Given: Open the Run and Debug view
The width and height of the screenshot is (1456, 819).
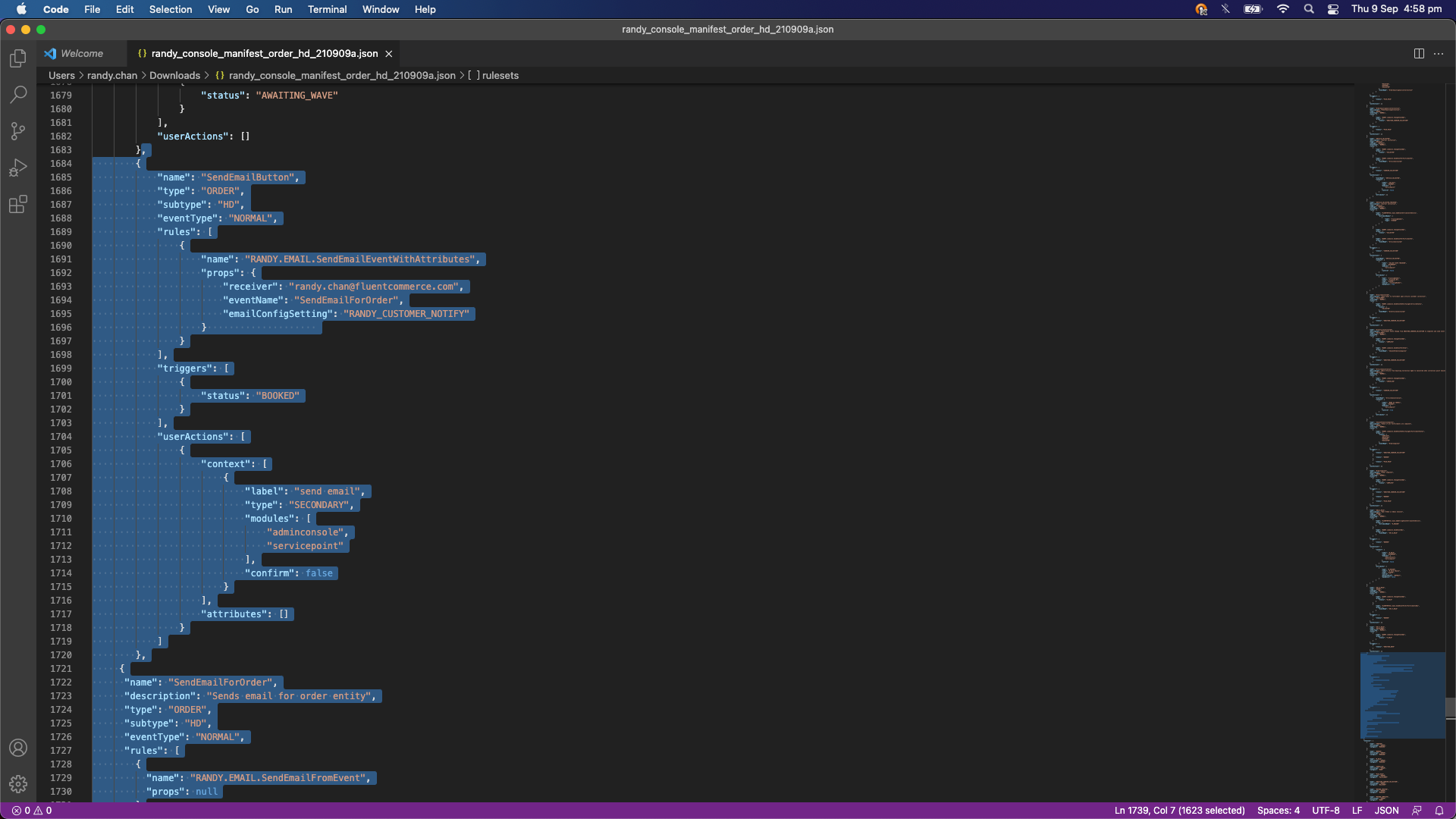Looking at the screenshot, I should click(18, 168).
